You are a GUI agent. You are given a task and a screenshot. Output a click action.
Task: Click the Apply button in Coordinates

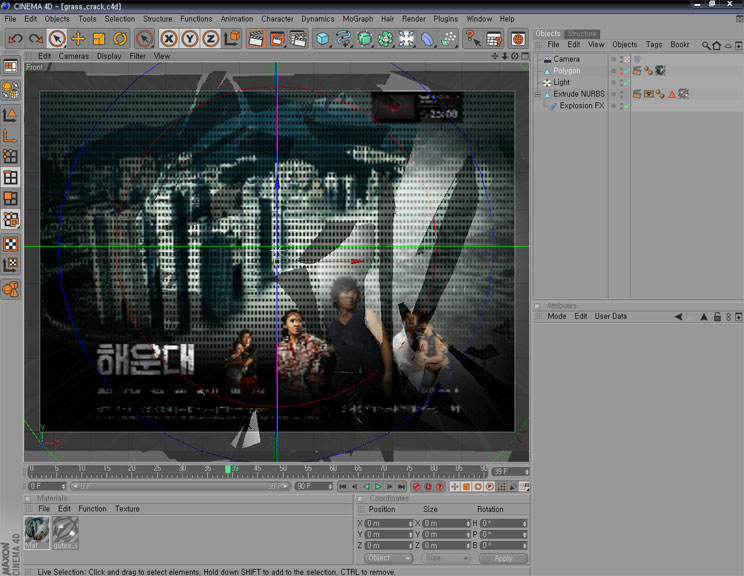pyautogui.click(x=503, y=558)
